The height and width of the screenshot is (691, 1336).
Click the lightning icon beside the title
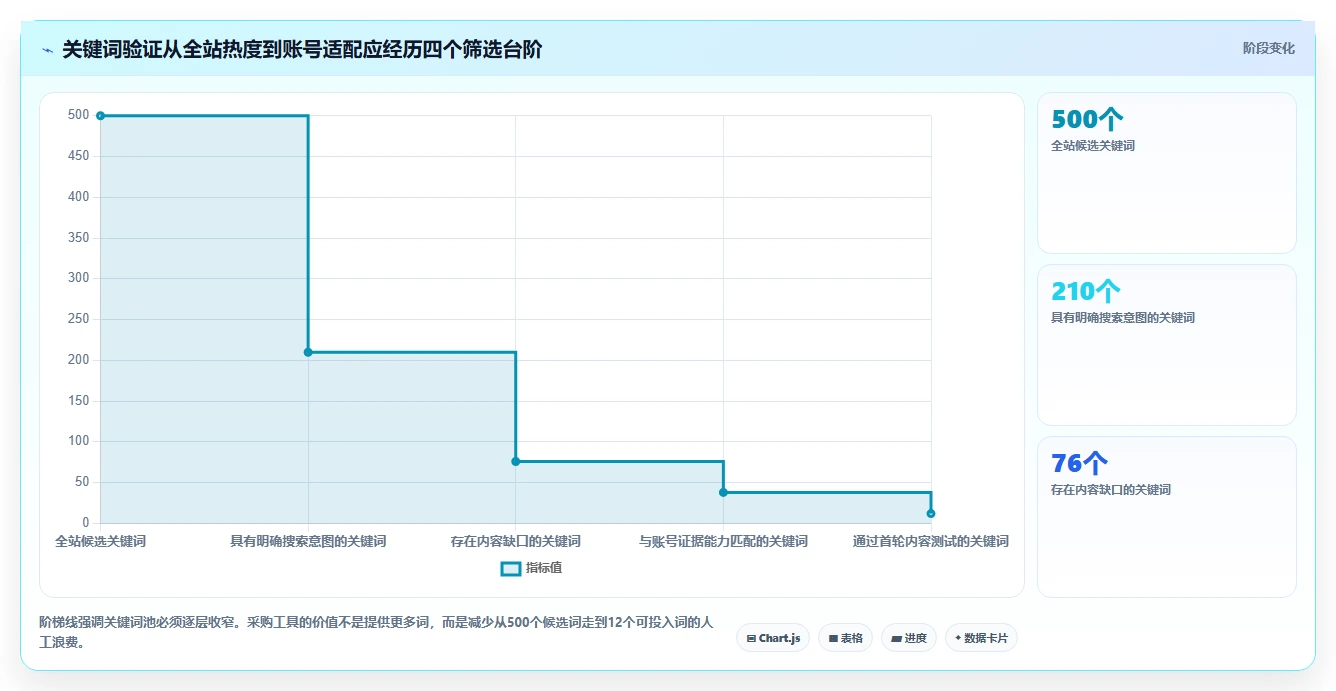point(47,49)
